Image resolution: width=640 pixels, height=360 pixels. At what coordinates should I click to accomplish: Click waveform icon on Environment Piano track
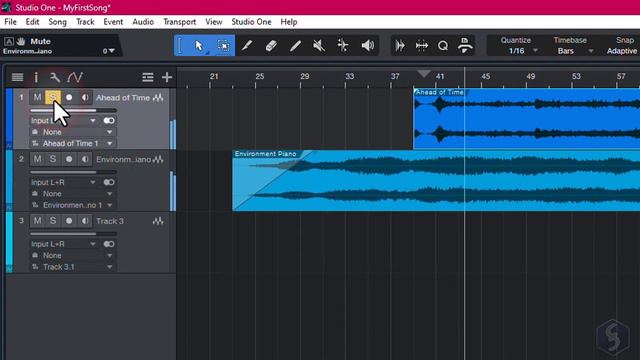[158, 159]
